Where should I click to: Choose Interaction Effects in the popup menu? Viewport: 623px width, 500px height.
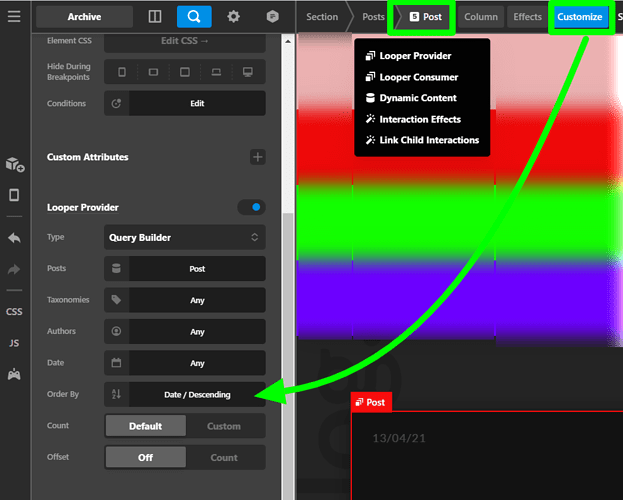pyautogui.click(x=413, y=119)
